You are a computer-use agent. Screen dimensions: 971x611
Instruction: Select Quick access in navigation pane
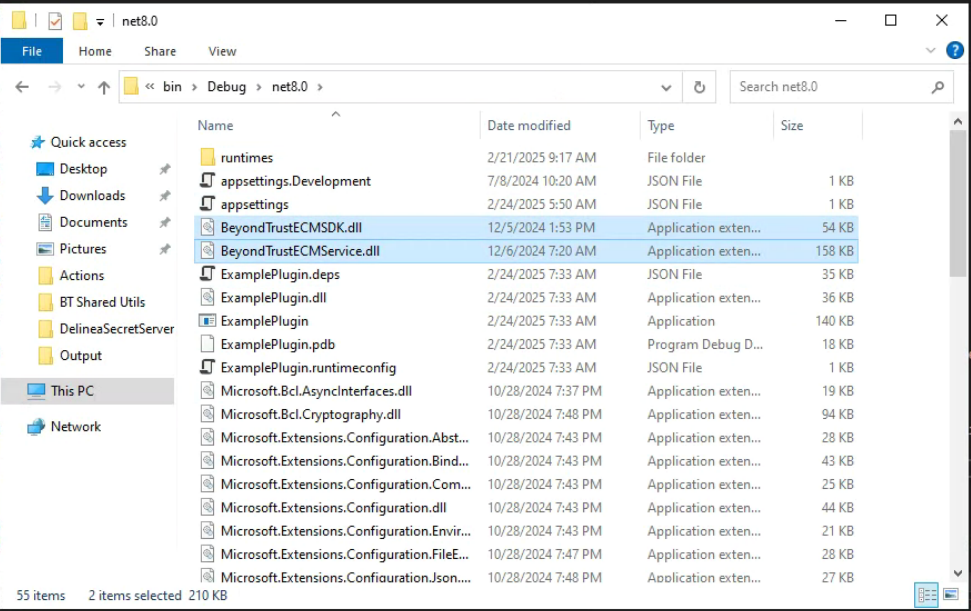point(87,142)
